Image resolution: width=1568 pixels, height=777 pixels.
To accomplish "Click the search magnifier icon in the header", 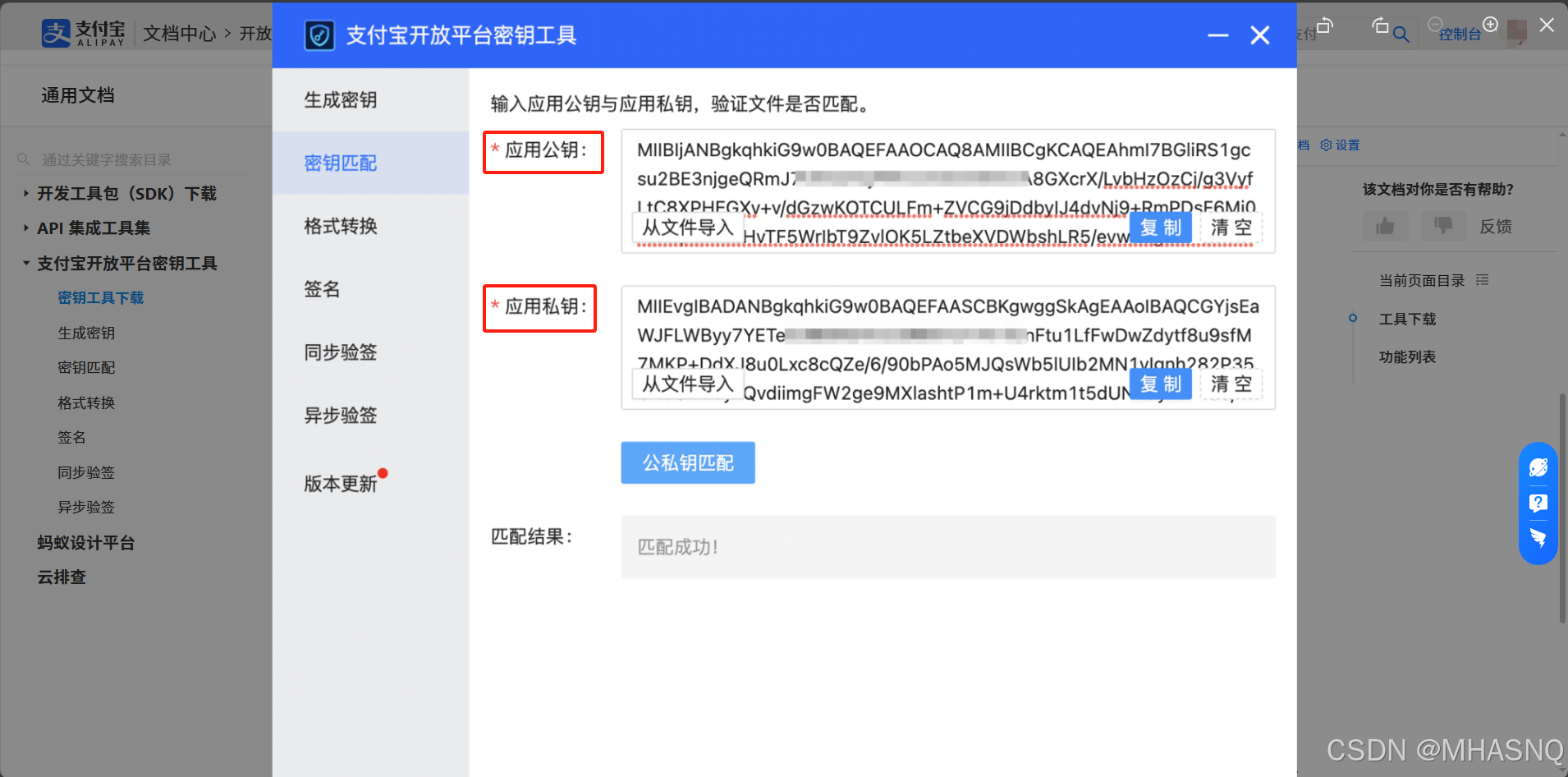I will tap(1401, 34).
